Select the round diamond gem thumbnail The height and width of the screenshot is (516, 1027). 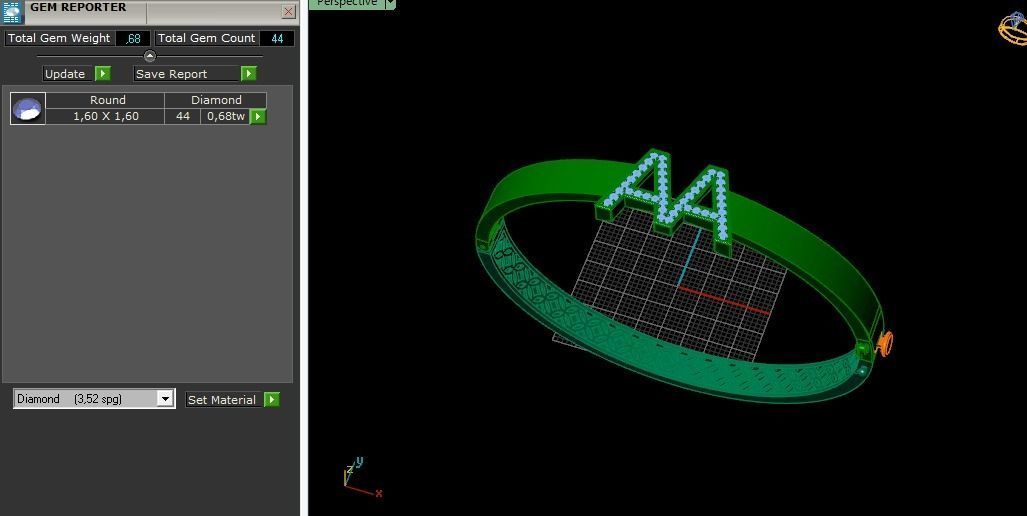[28, 108]
